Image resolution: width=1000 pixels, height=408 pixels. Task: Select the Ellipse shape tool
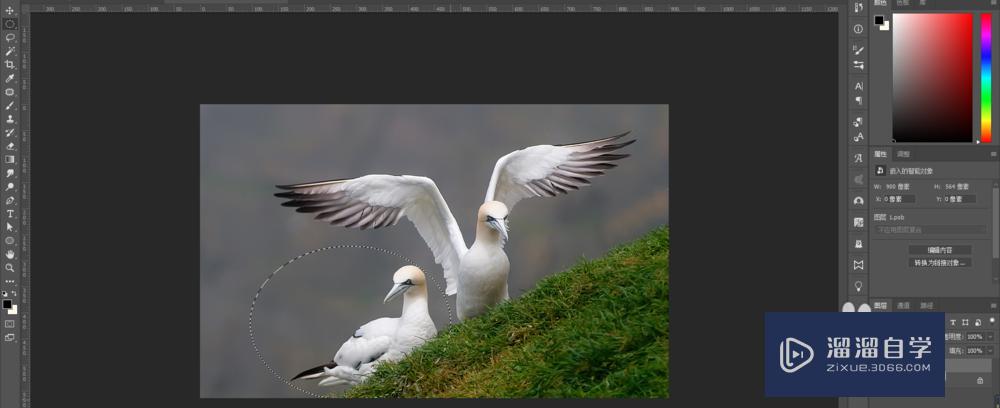tap(10, 241)
